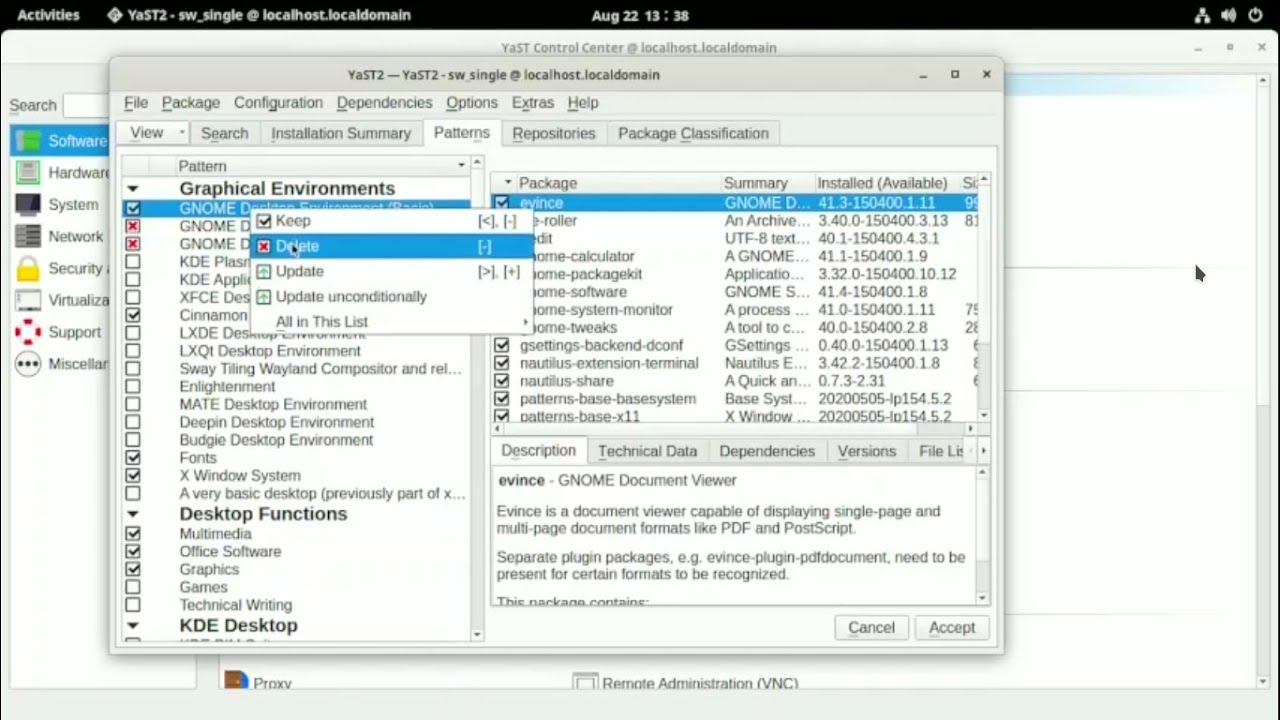This screenshot has height=720, width=1280.
Task: Click the Accept button
Action: pos(951,627)
